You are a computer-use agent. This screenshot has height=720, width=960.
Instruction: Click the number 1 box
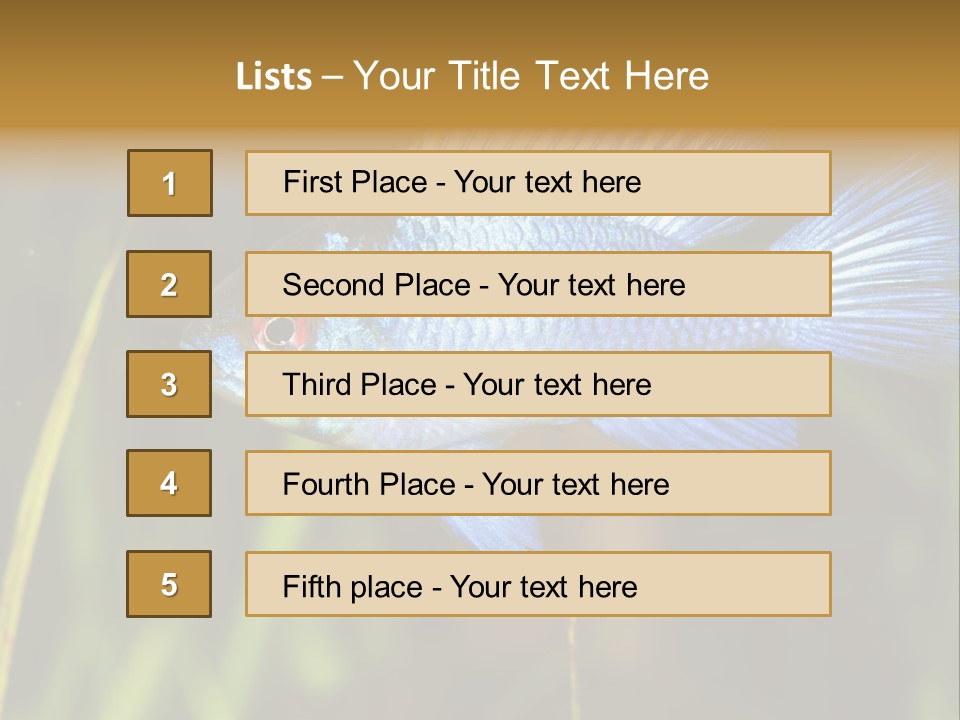pos(170,183)
